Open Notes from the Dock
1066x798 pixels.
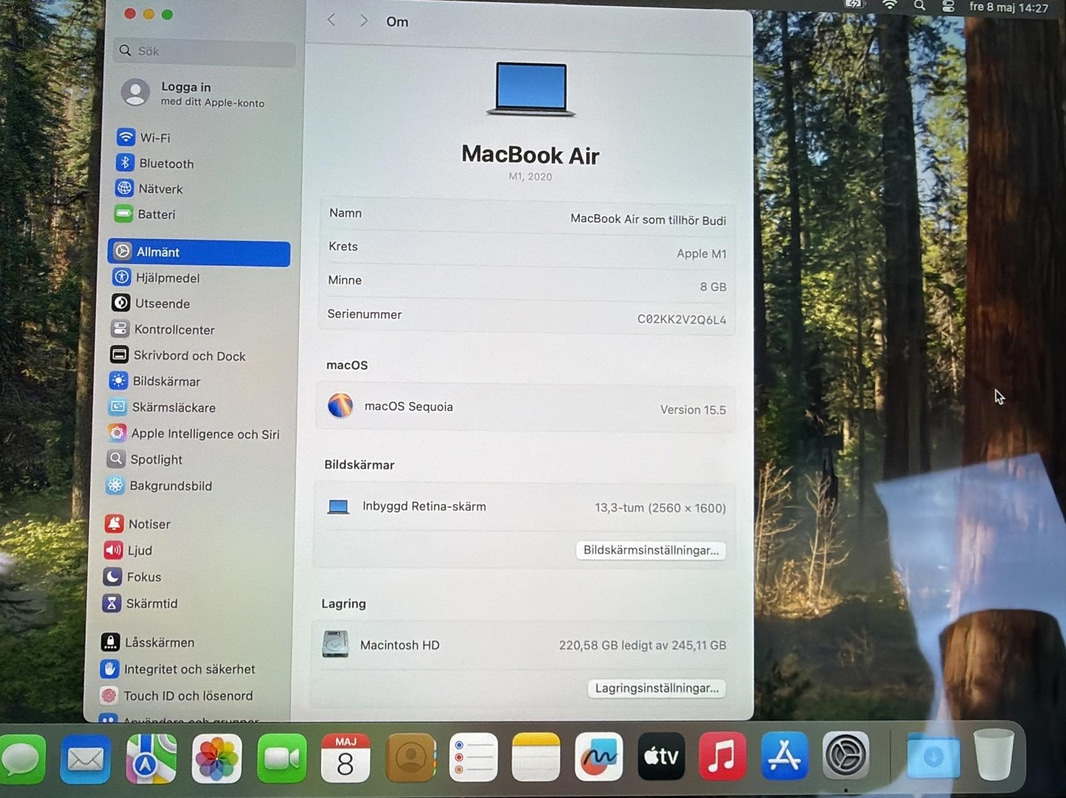point(536,757)
